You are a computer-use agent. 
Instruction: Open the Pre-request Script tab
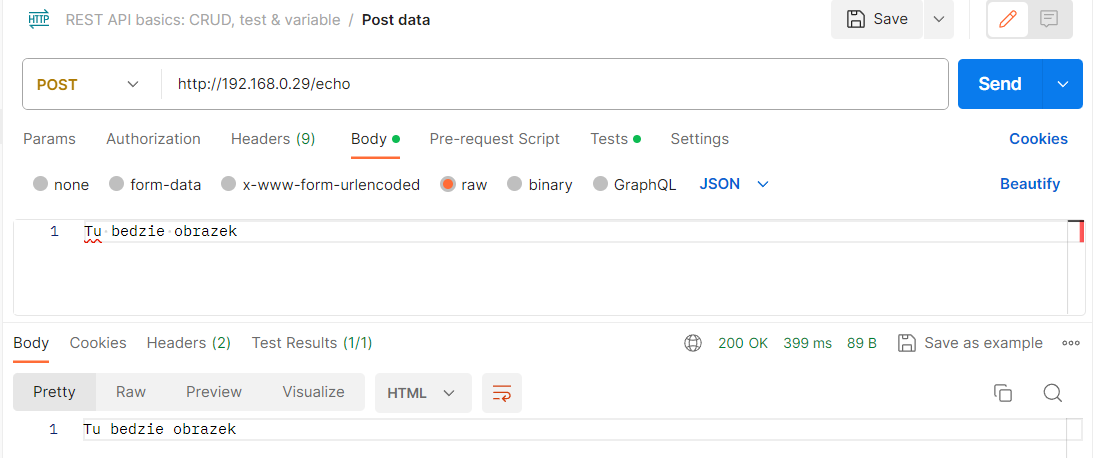pos(495,139)
